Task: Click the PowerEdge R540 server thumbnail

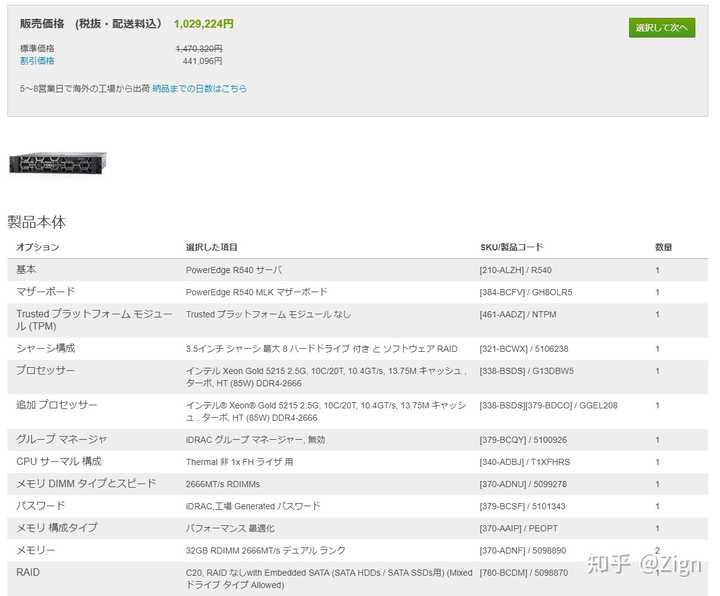Action: pos(58,163)
